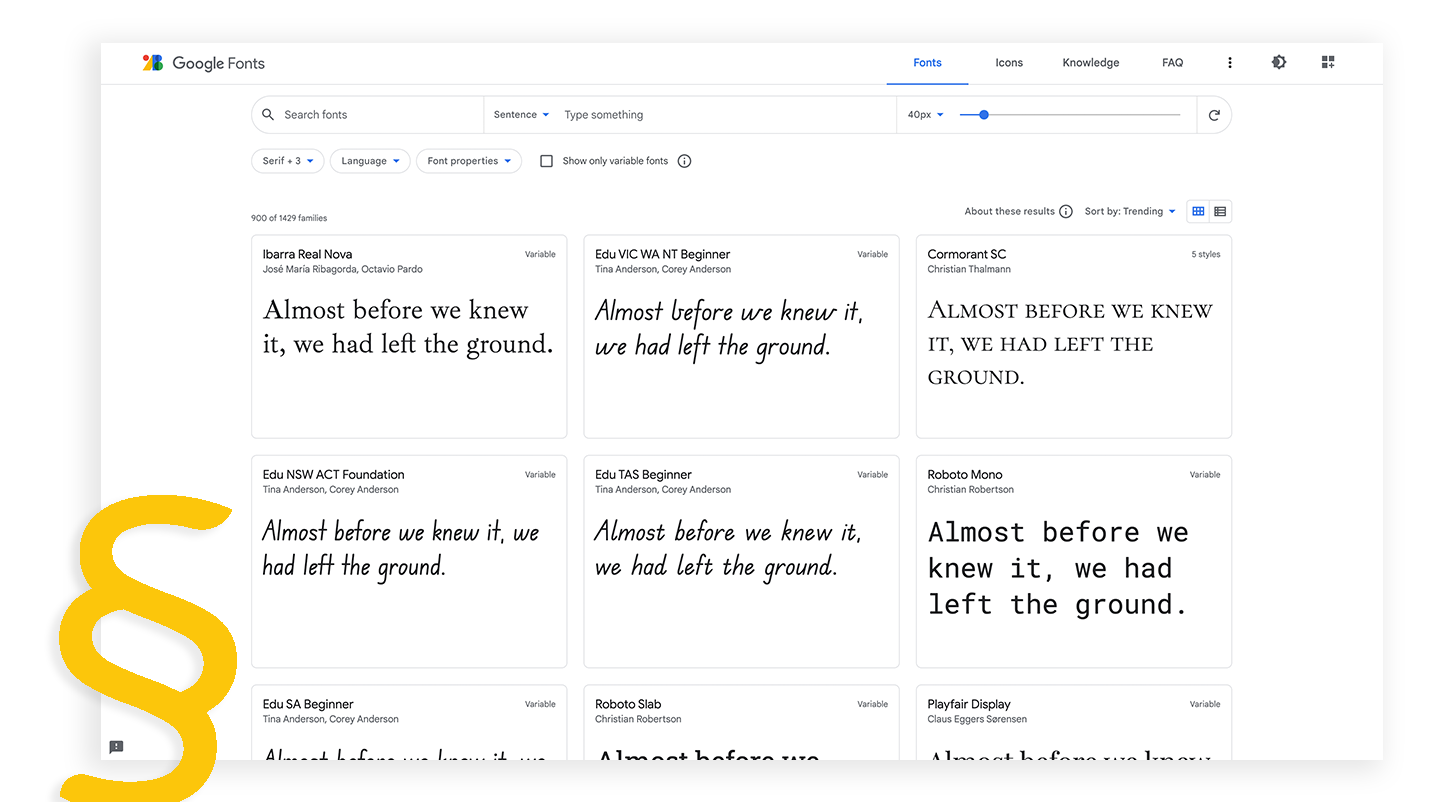This screenshot has height=802, width=1450.
Task: Click "Christian Thalmann" author text
Action: (969, 269)
